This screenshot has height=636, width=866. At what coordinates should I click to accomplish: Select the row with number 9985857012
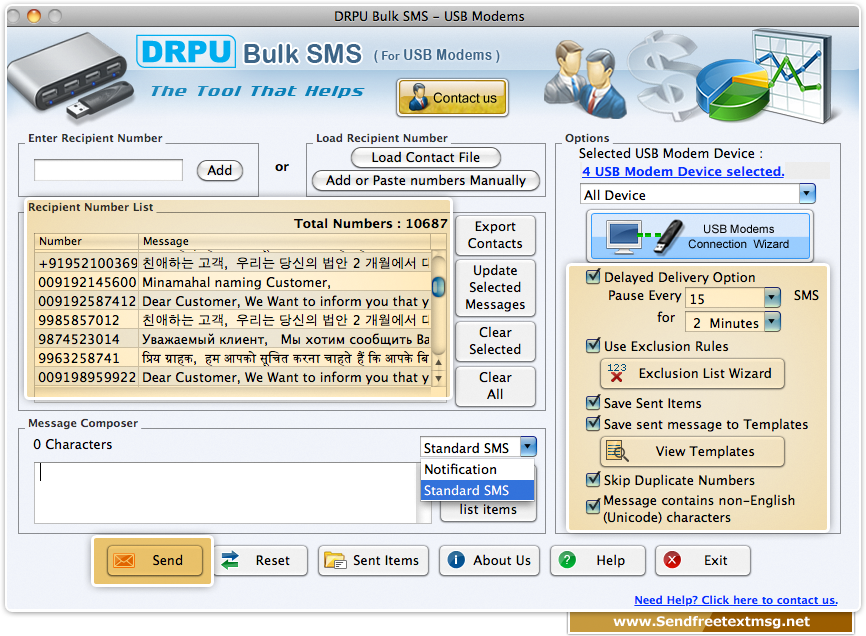[x=233, y=320]
